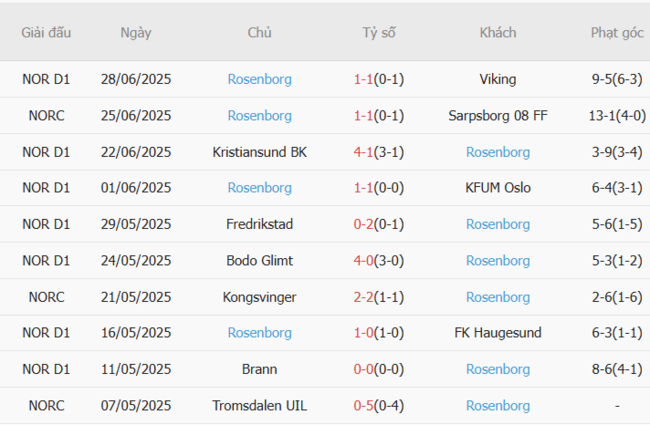Click the KFUM Oslo team name
Screen dimensions: 650x425
(498, 188)
